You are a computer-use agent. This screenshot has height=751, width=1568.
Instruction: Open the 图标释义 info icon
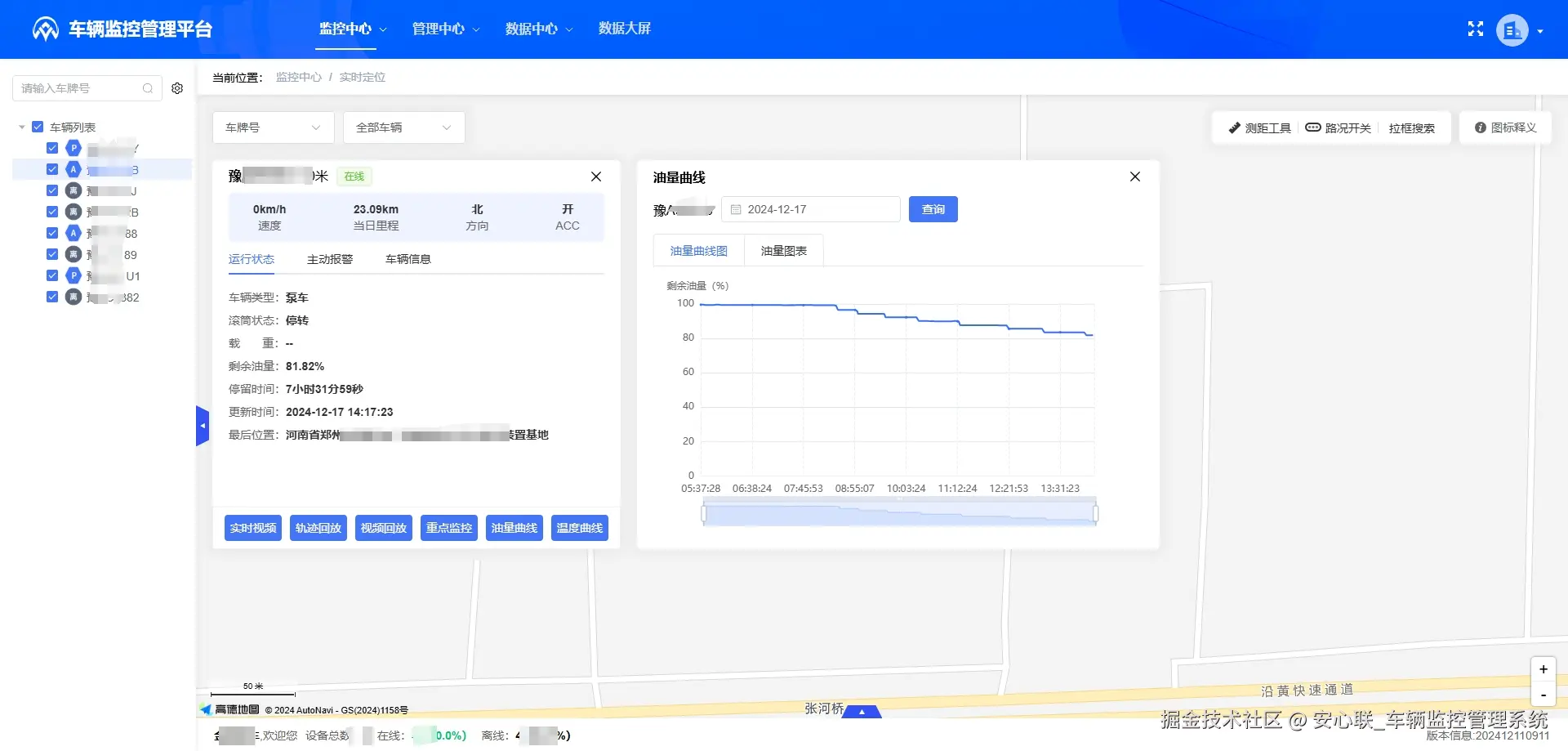point(1480,127)
